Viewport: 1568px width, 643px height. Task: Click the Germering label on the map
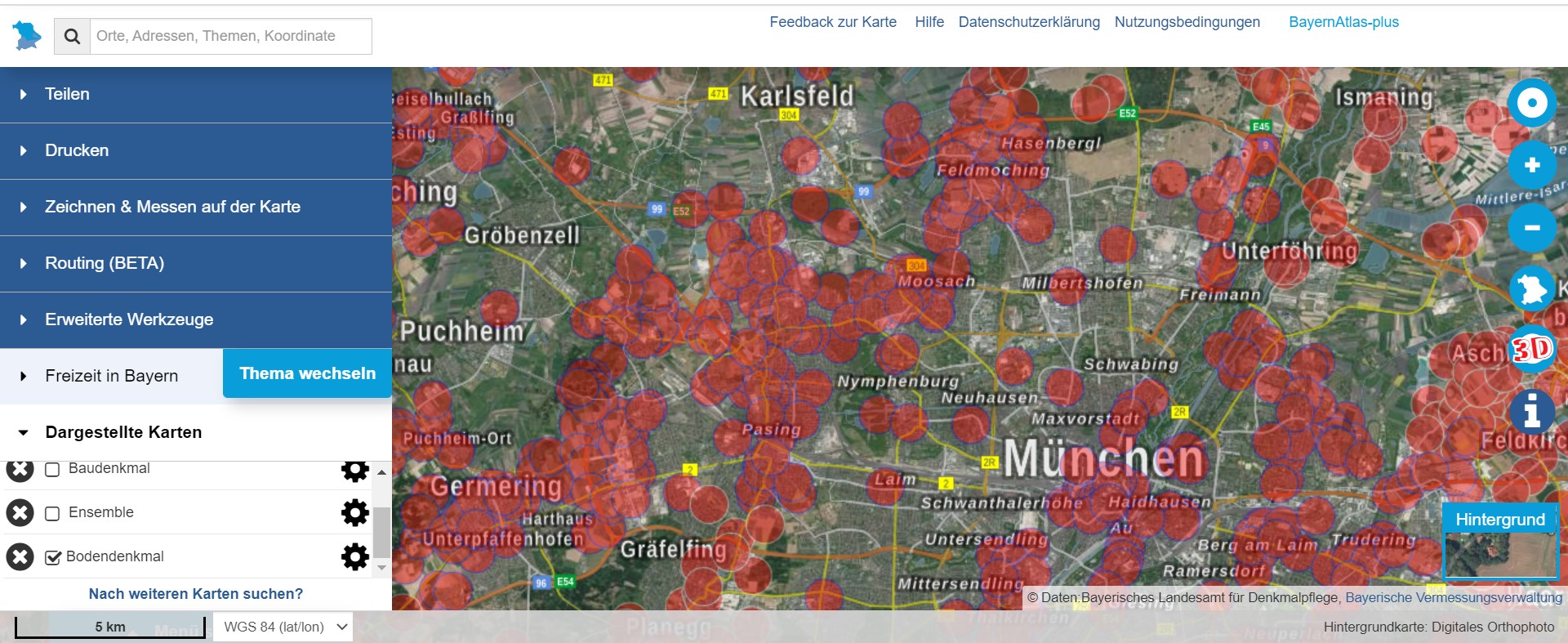point(497,487)
